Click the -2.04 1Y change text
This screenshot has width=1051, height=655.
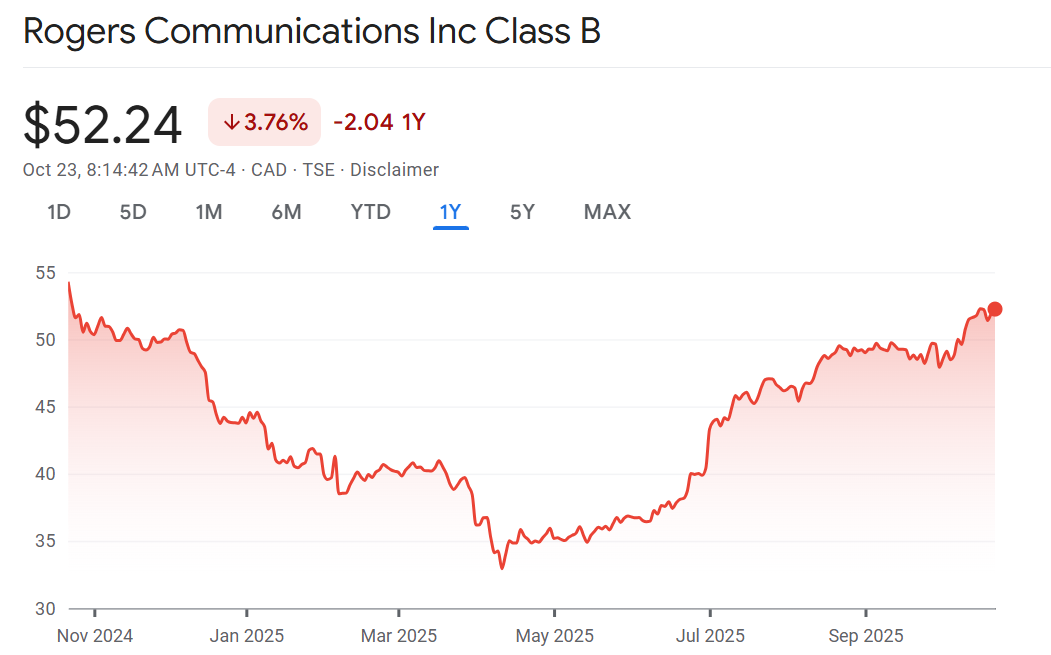(379, 123)
